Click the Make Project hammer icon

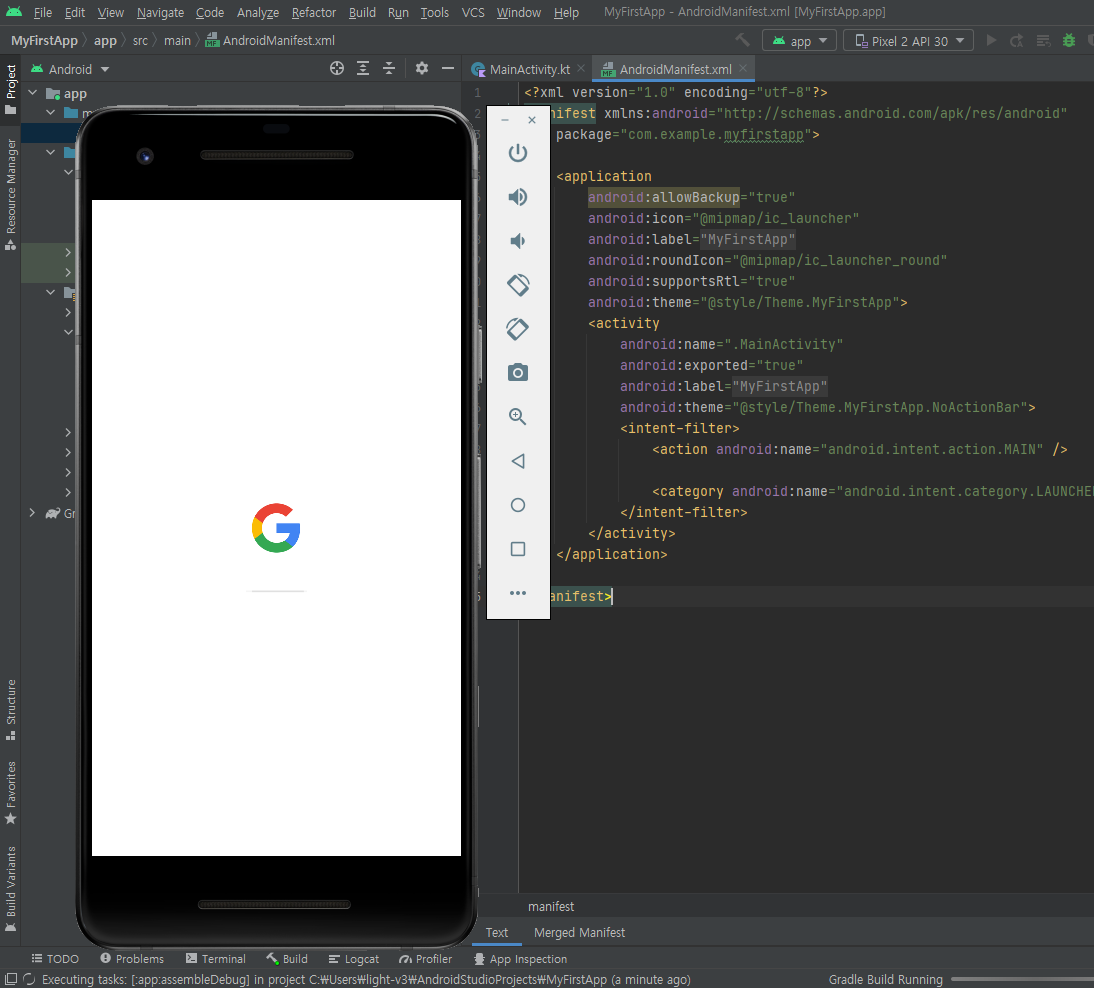click(742, 40)
